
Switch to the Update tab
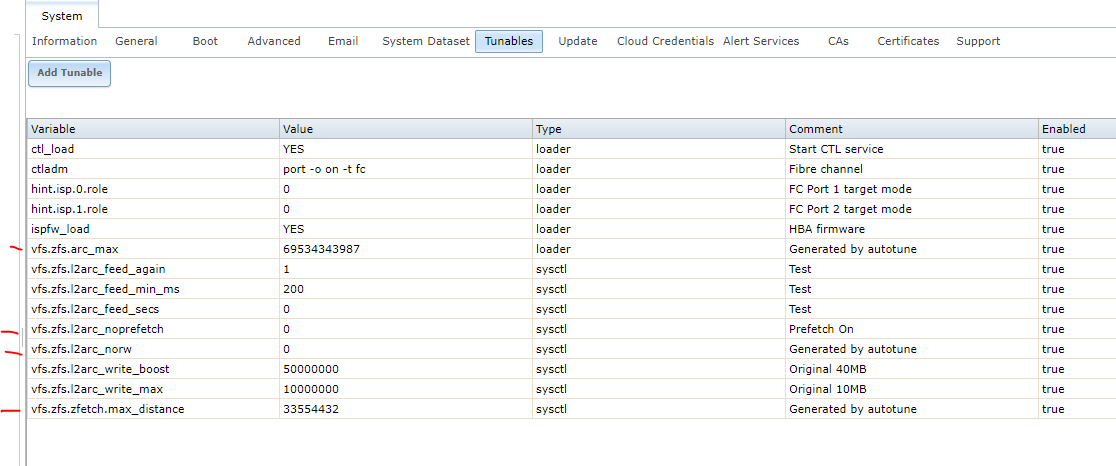pyautogui.click(x=578, y=41)
